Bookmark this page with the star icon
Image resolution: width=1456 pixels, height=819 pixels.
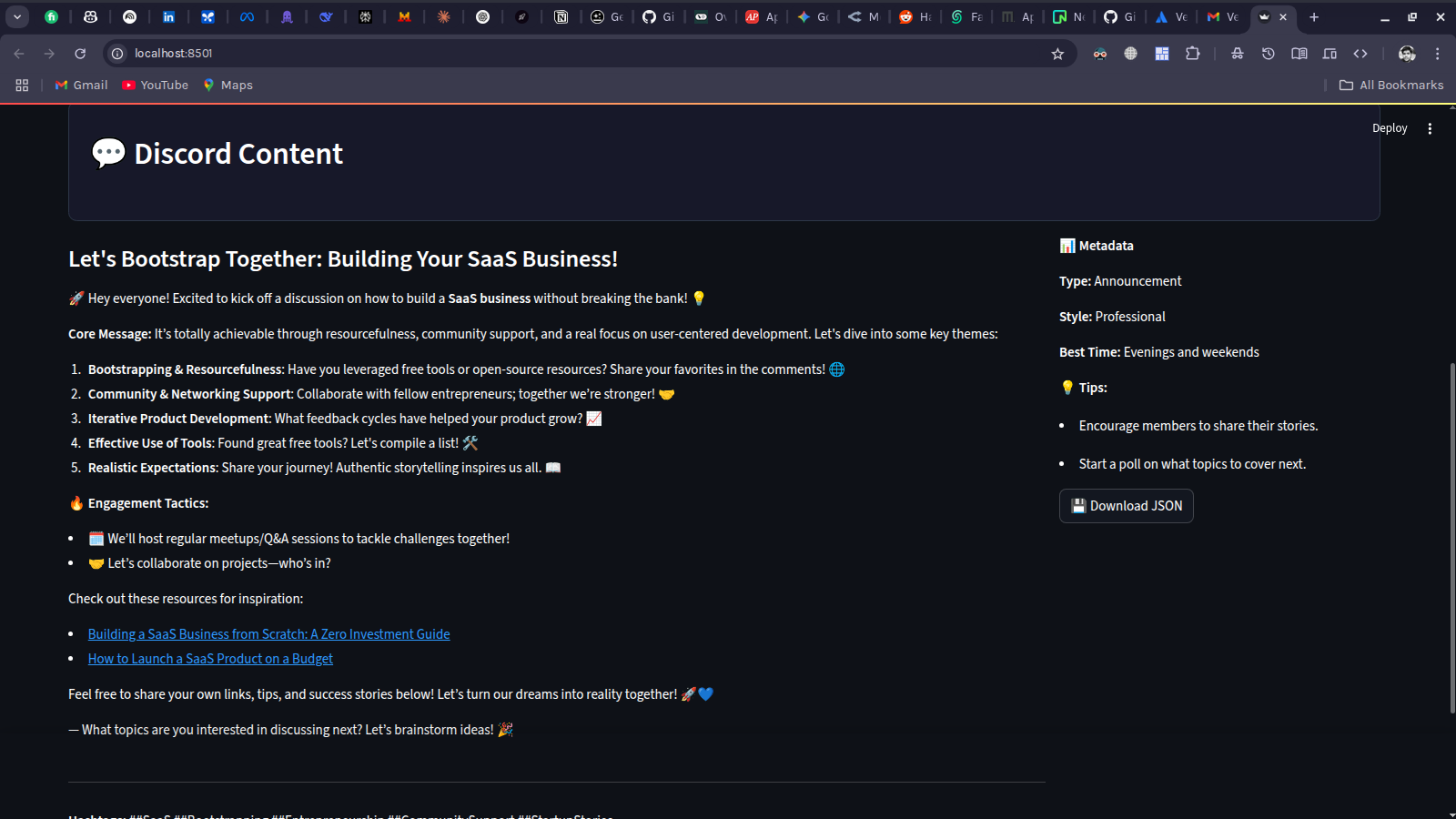[x=1057, y=54]
